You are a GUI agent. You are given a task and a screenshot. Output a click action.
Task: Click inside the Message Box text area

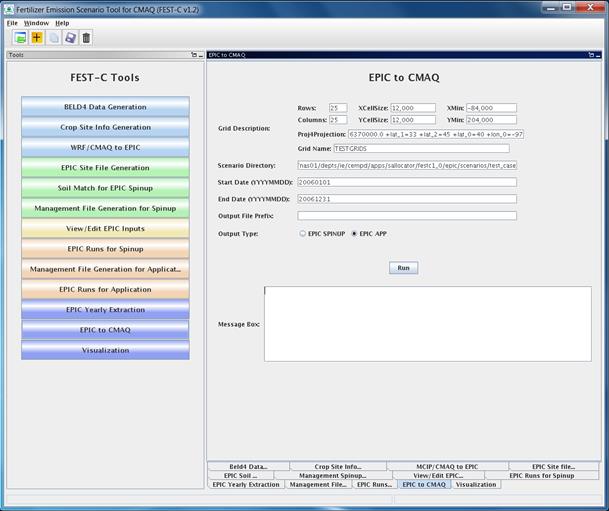point(428,324)
